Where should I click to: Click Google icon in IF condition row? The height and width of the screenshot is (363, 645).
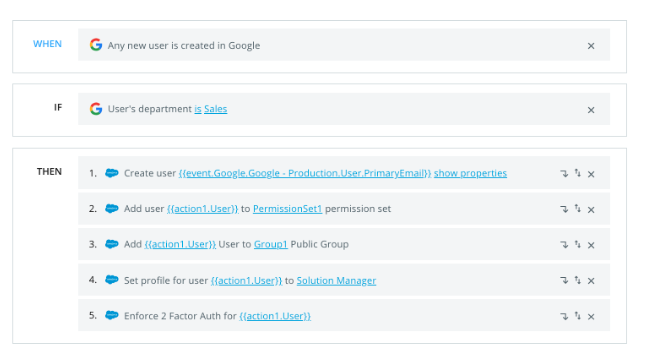click(x=96, y=109)
